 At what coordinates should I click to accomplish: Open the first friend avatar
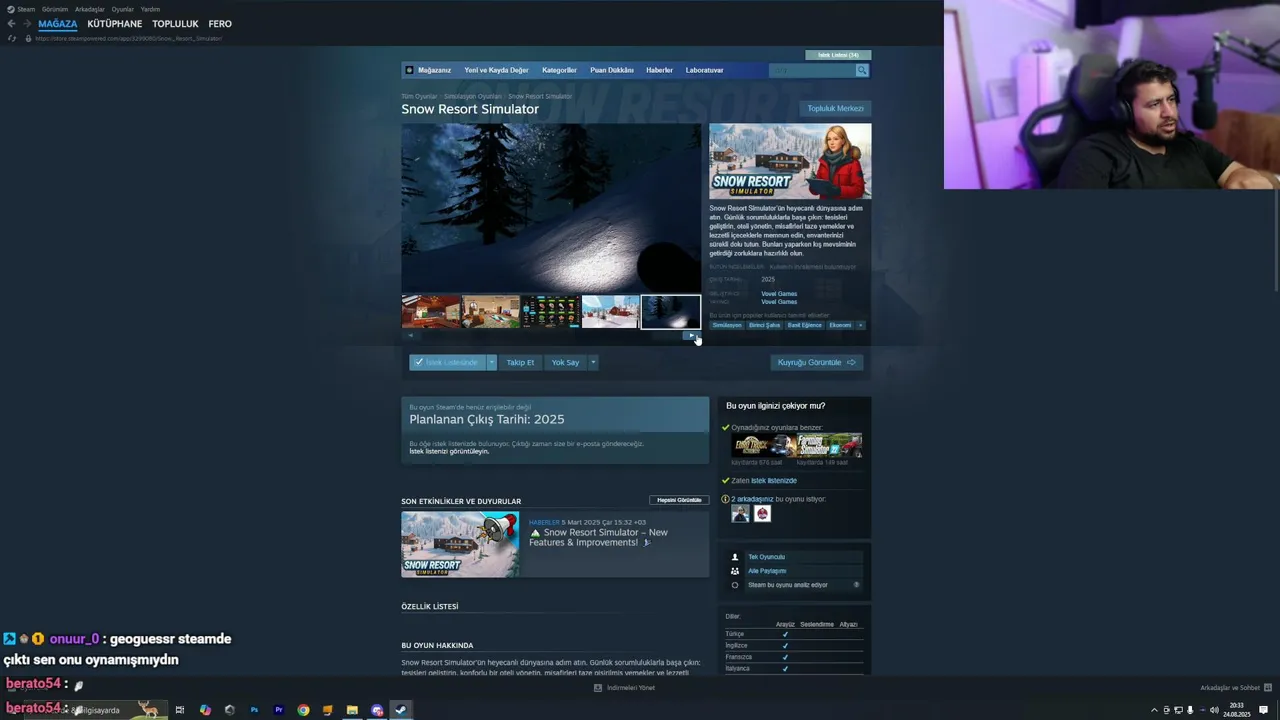(x=740, y=513)
